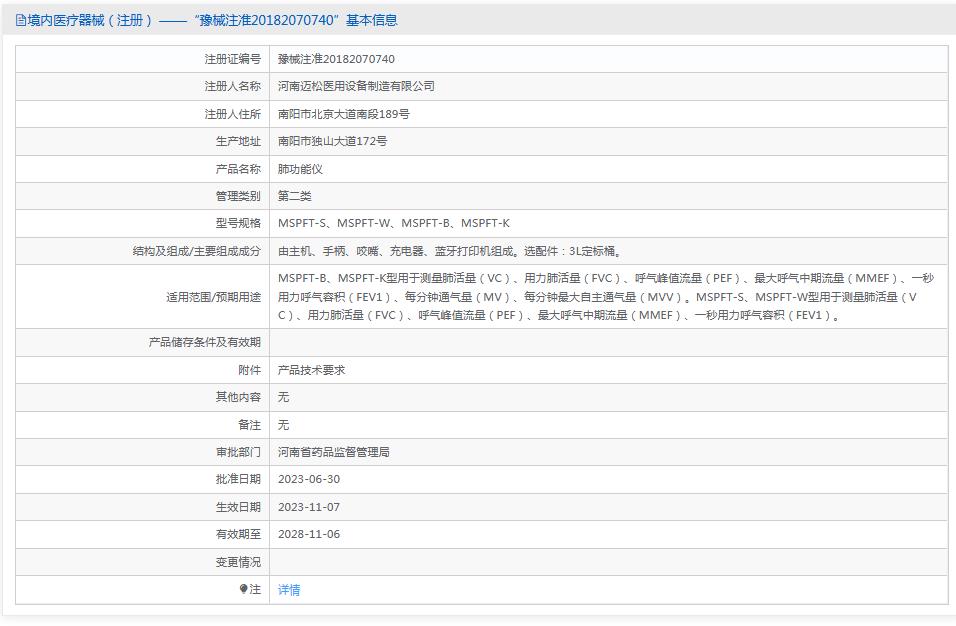This screenshot has width=956, height=626.
Task: Click registrant name 河南迈松医用设备制造有限公司
Action: (x=356, y=86)
